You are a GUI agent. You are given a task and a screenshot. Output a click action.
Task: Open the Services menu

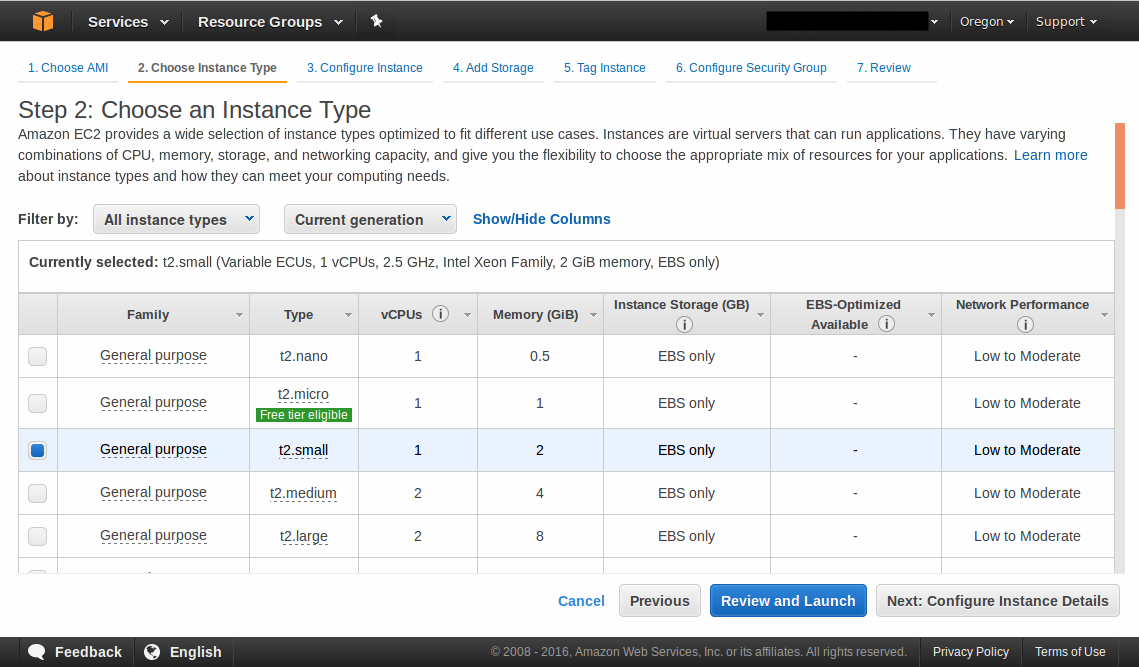click(128, 21)
